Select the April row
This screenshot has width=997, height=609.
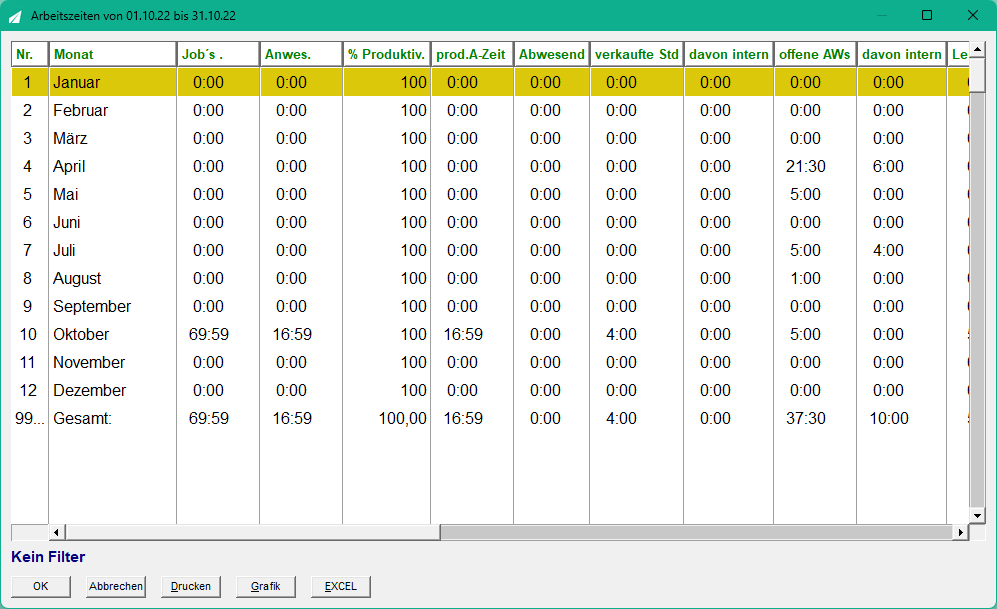(x=490, y=166)
